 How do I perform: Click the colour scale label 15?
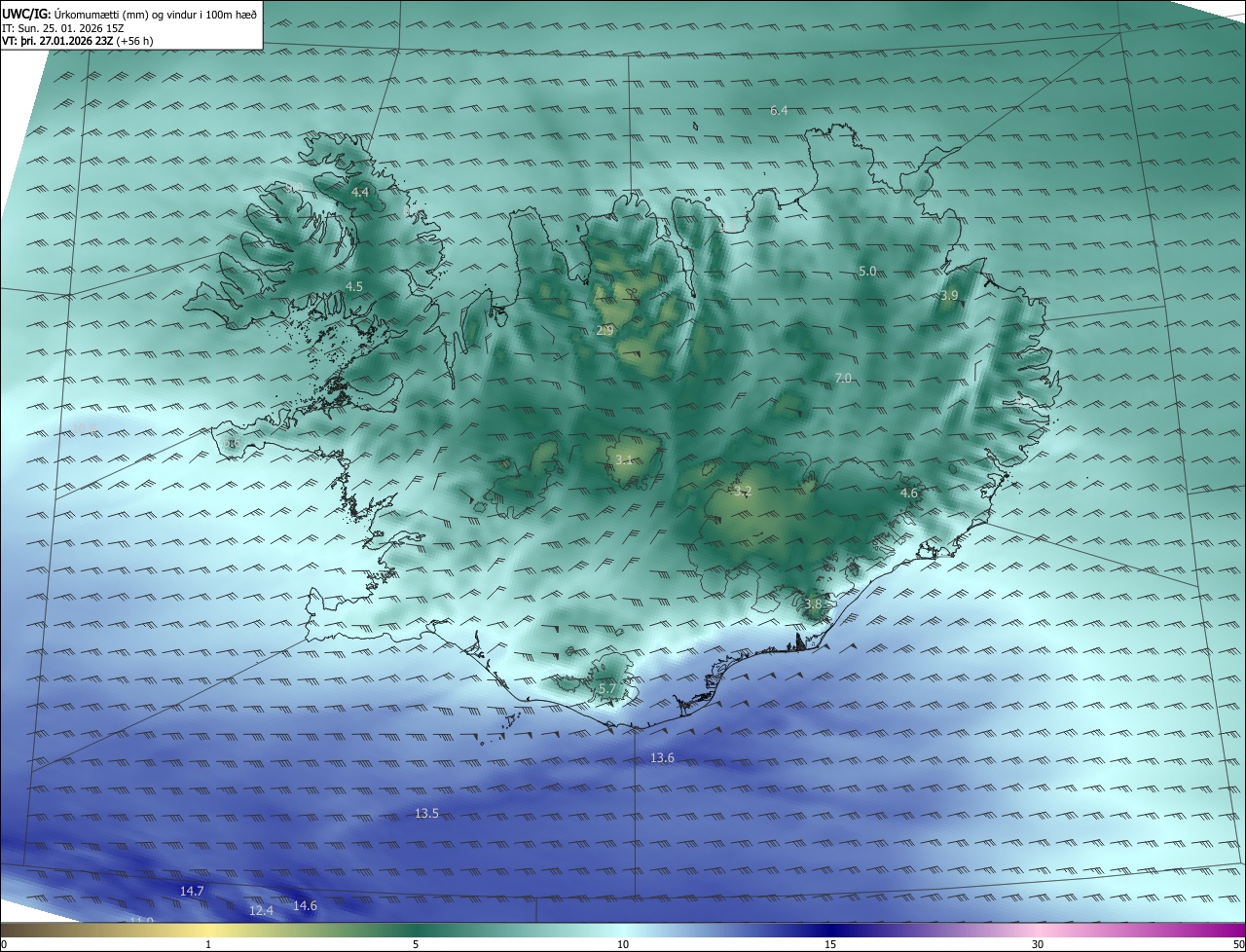830,944
